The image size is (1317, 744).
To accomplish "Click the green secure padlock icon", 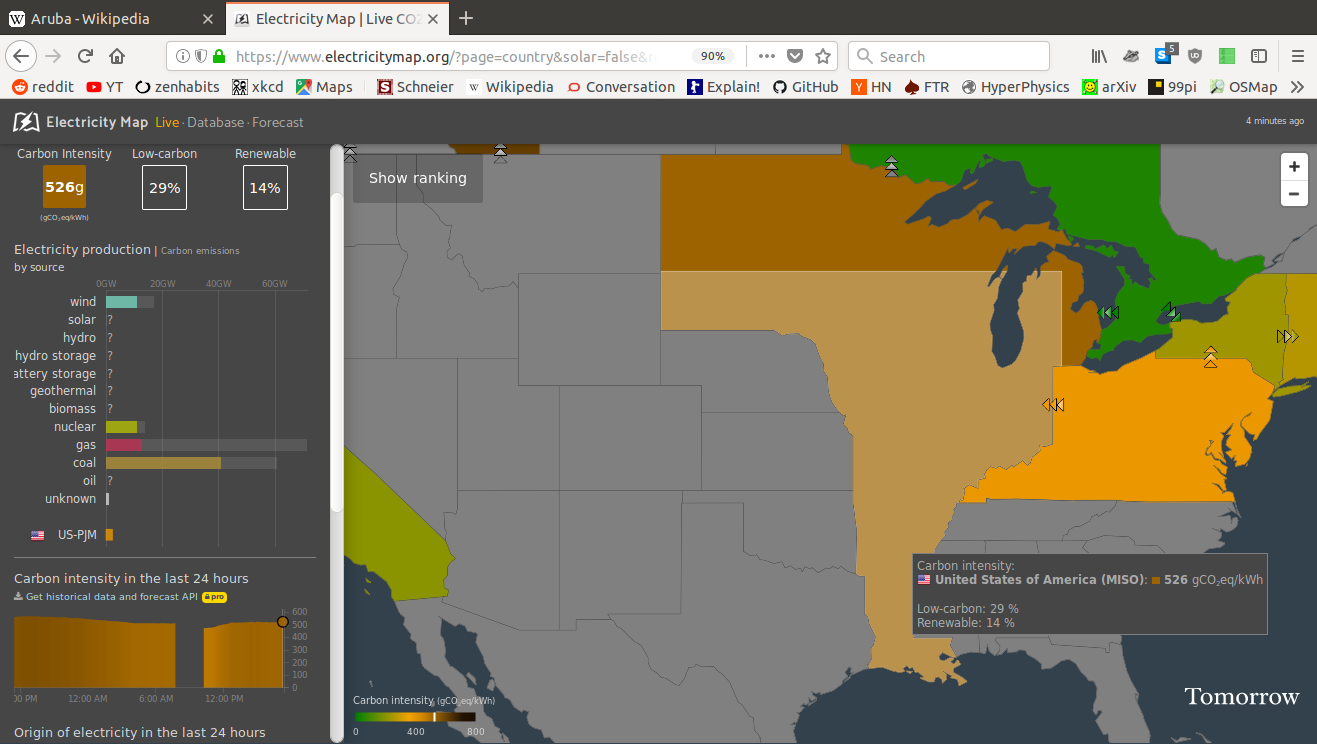I will pos(219,56).
